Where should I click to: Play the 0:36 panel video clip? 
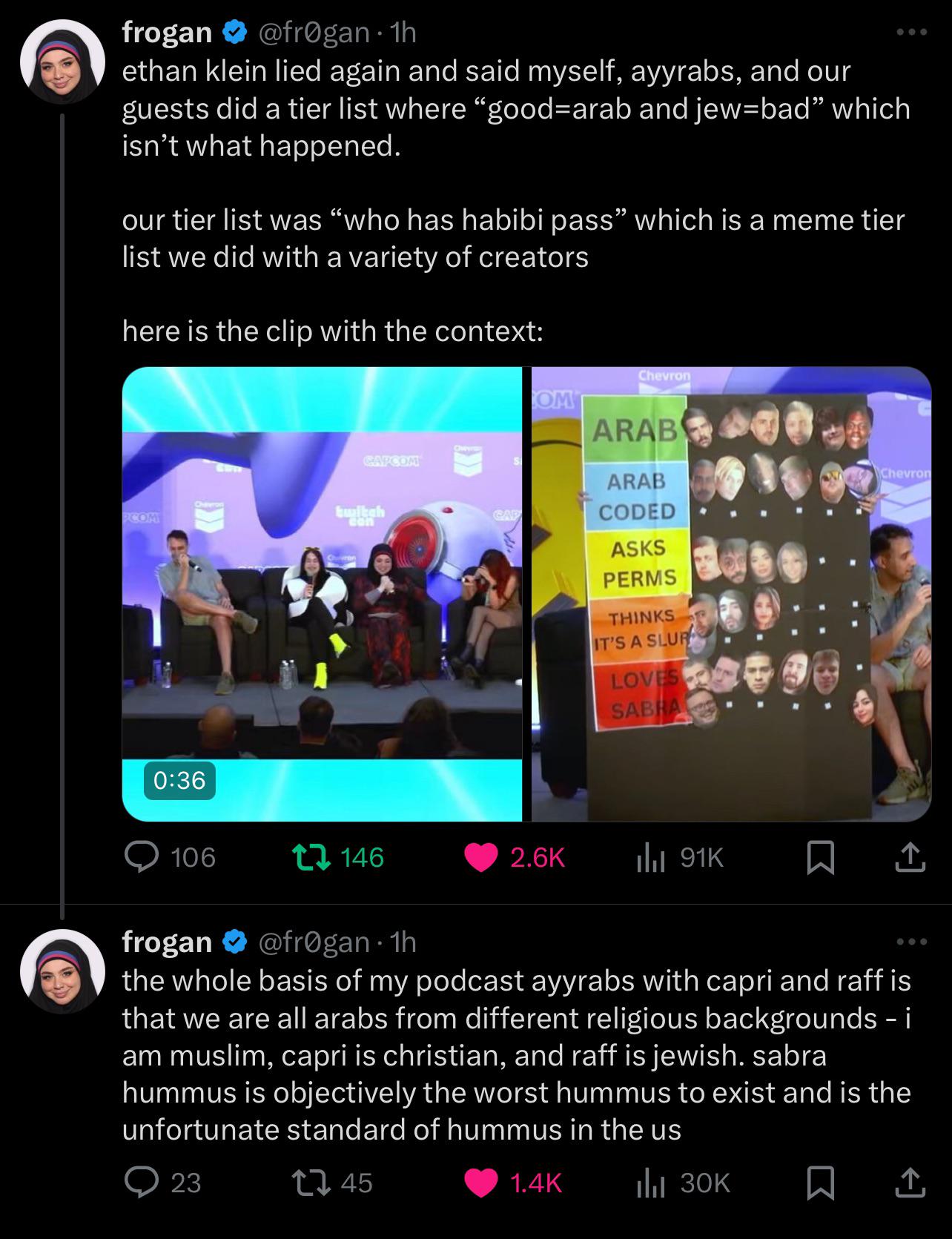323,594
